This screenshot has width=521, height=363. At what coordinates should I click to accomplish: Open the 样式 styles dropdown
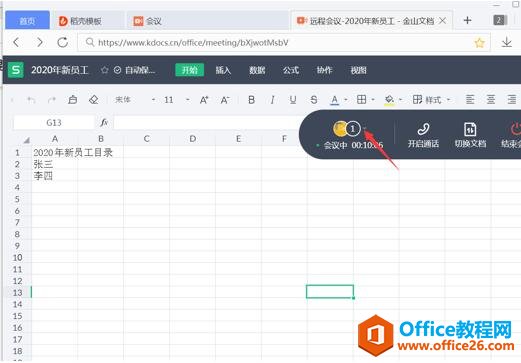[431, 100]
